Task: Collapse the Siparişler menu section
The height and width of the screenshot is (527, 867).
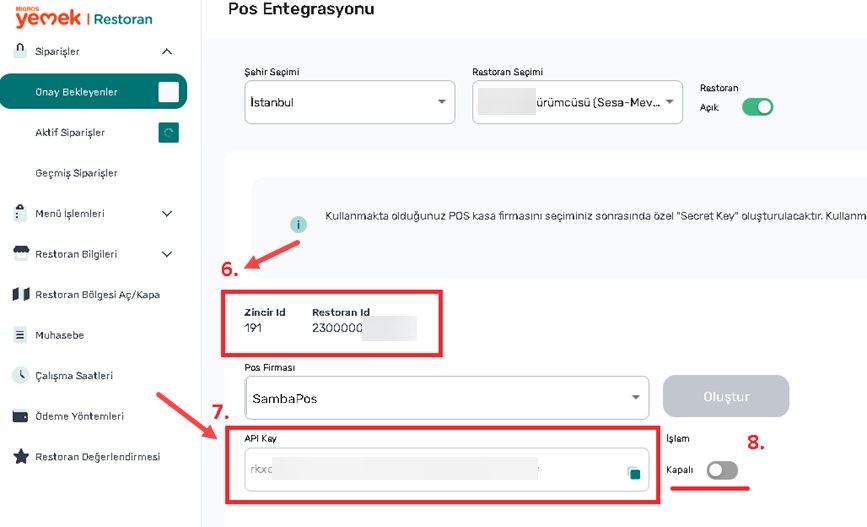Action: 167,51
